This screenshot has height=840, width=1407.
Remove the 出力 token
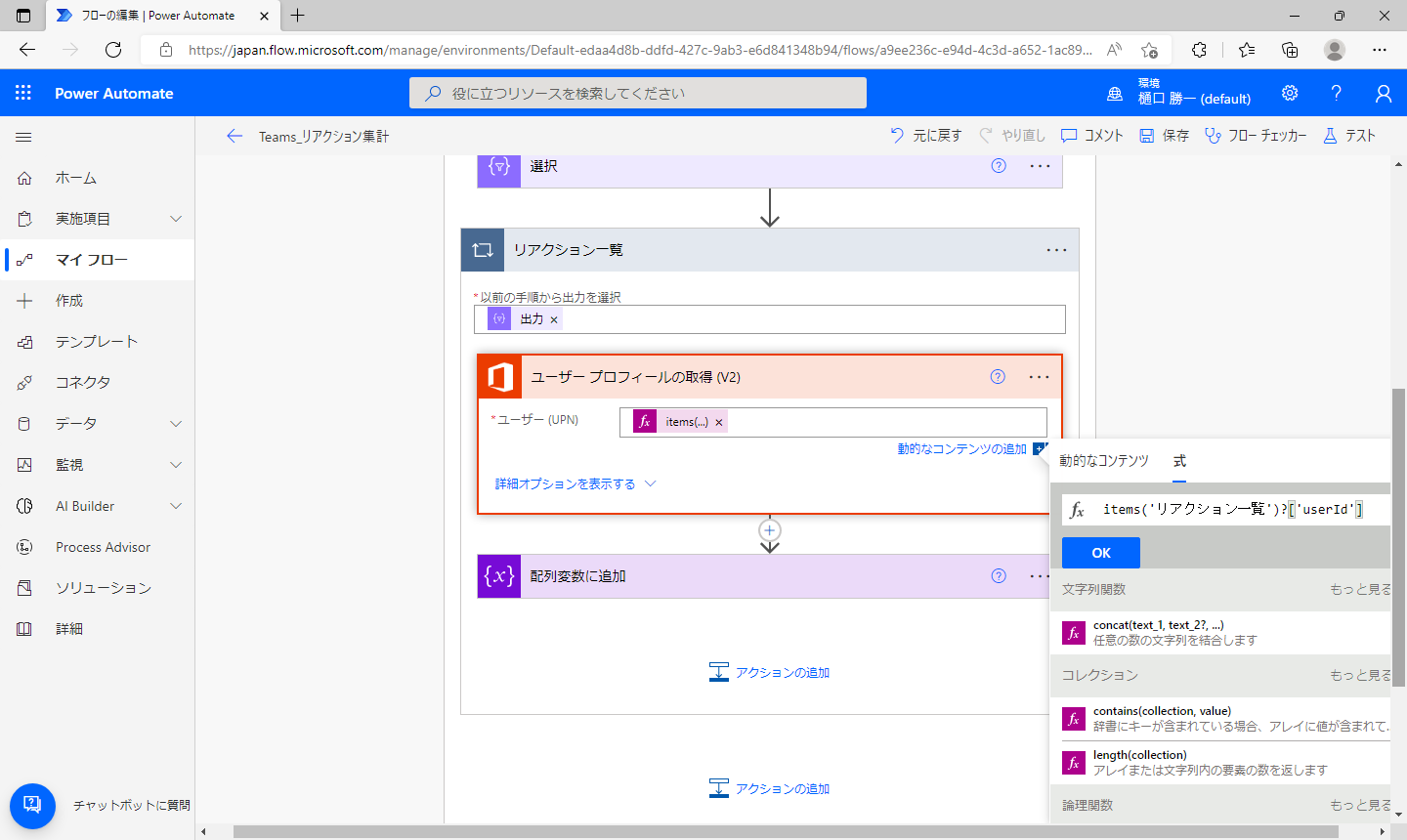[554, 319]
